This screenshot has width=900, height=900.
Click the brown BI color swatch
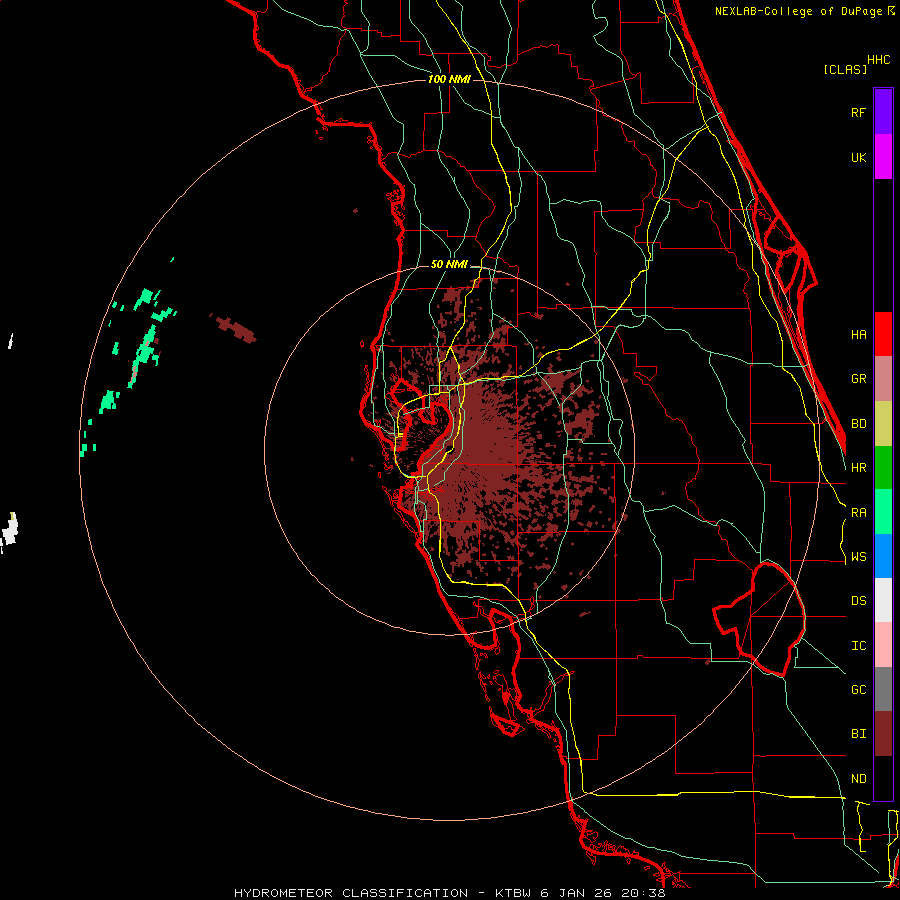click(x=883, y=734)
